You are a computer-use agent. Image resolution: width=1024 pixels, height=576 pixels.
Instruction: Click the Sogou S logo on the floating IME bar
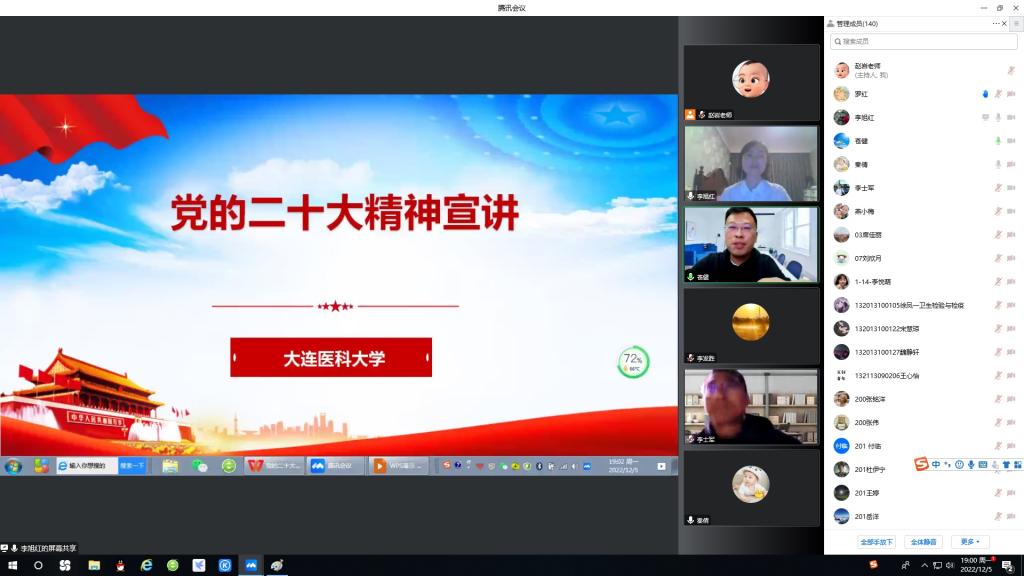[x=921, y=464]
